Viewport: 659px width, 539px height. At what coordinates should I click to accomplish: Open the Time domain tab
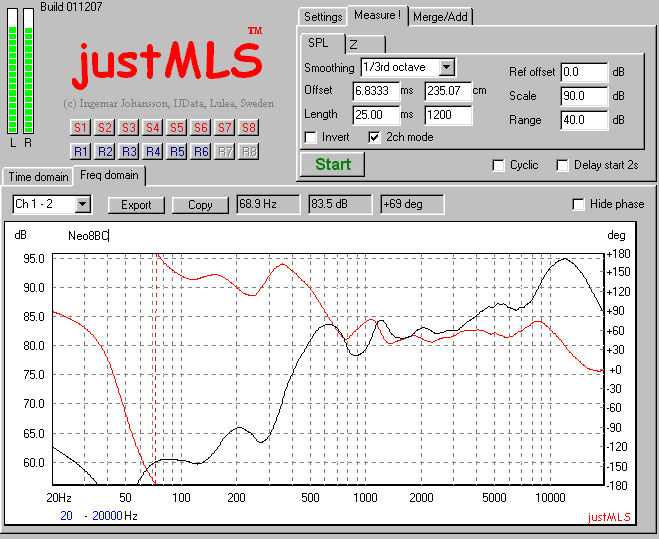[x=38, y=177]
